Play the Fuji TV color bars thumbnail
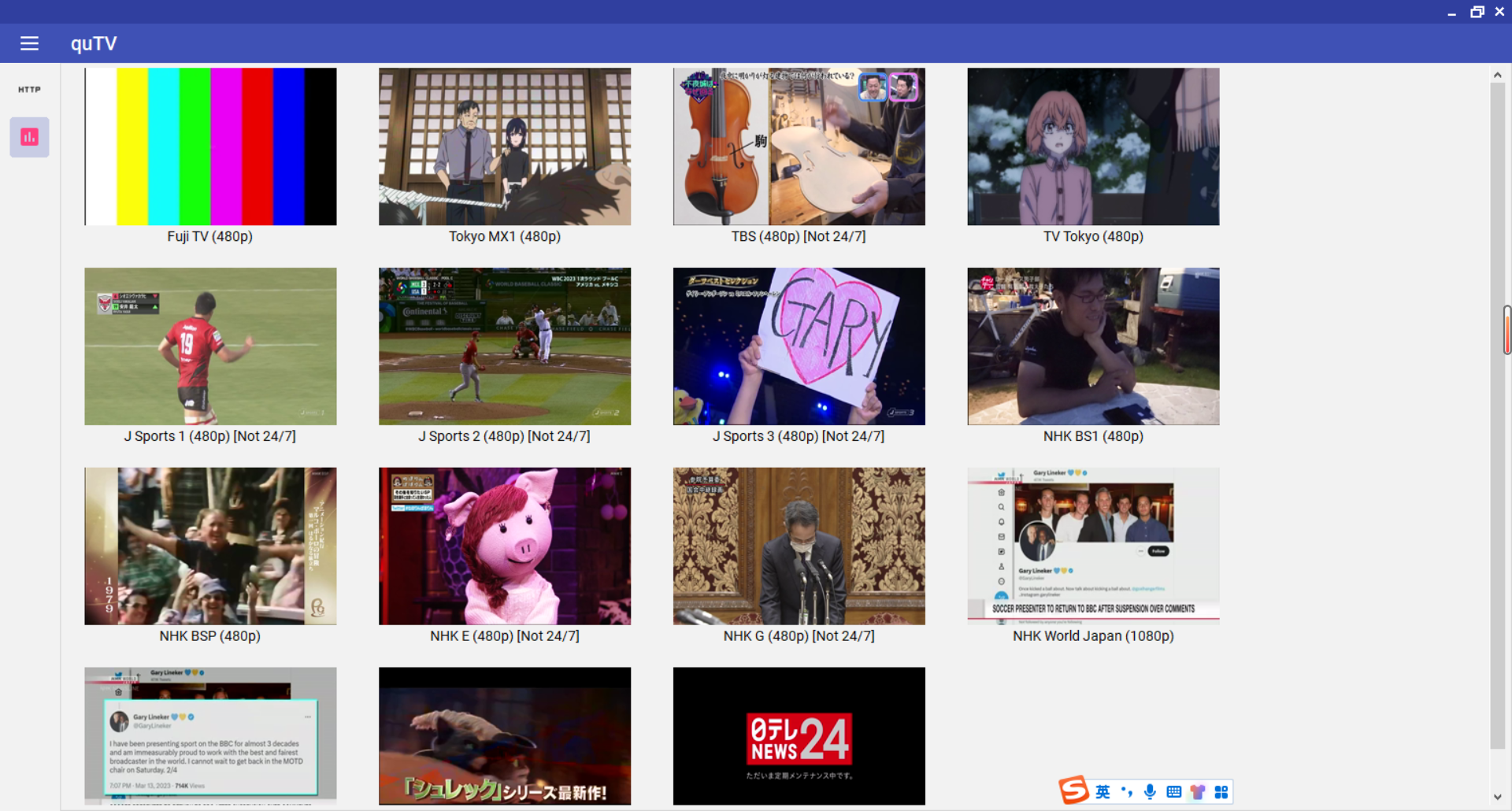This screenshot has height=811, width=1512. pos(210,146)
